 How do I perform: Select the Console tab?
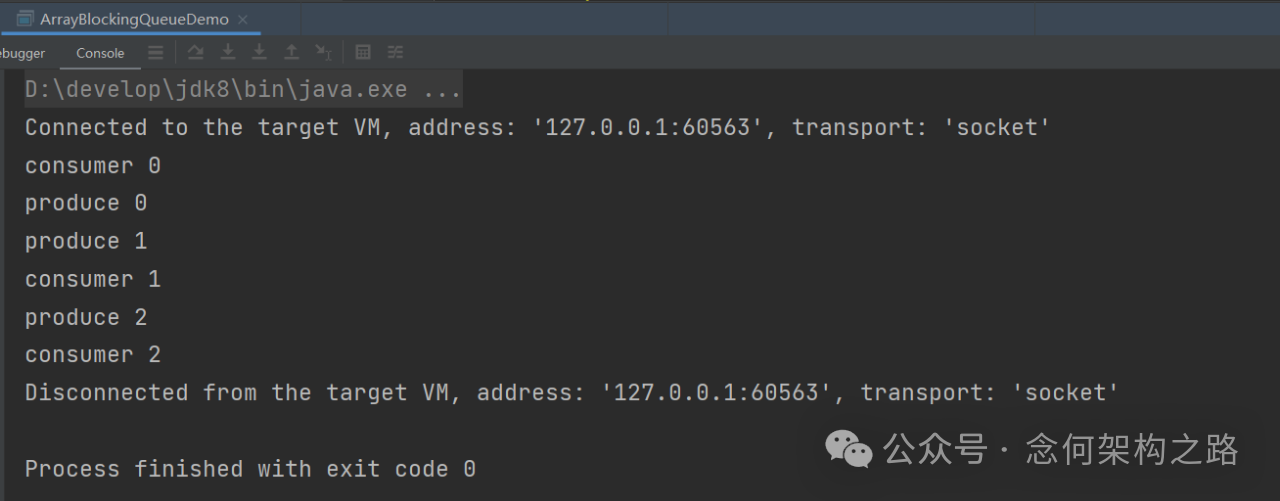100,53
